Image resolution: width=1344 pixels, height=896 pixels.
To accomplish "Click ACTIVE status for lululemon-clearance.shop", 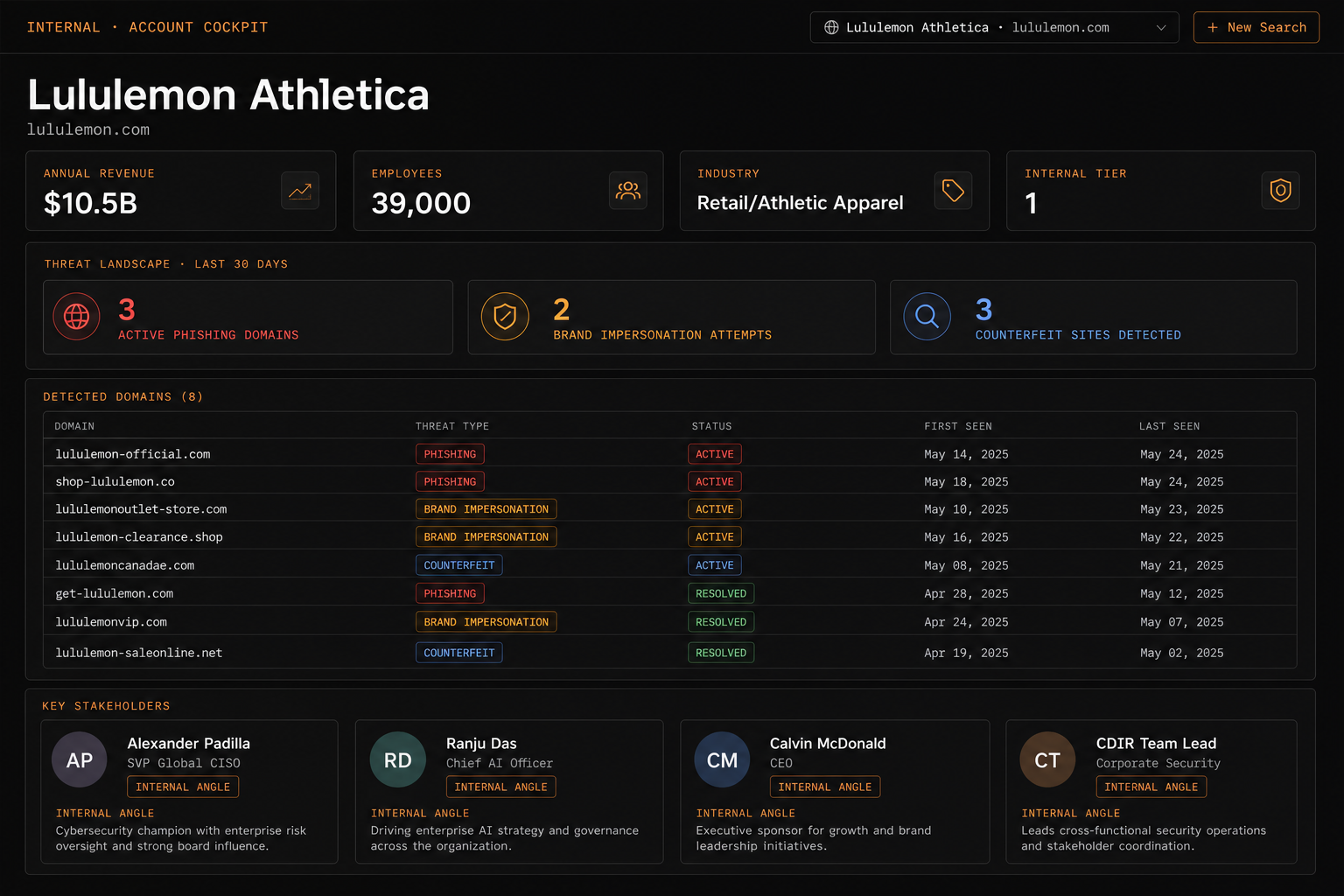I will coord(715,537).
